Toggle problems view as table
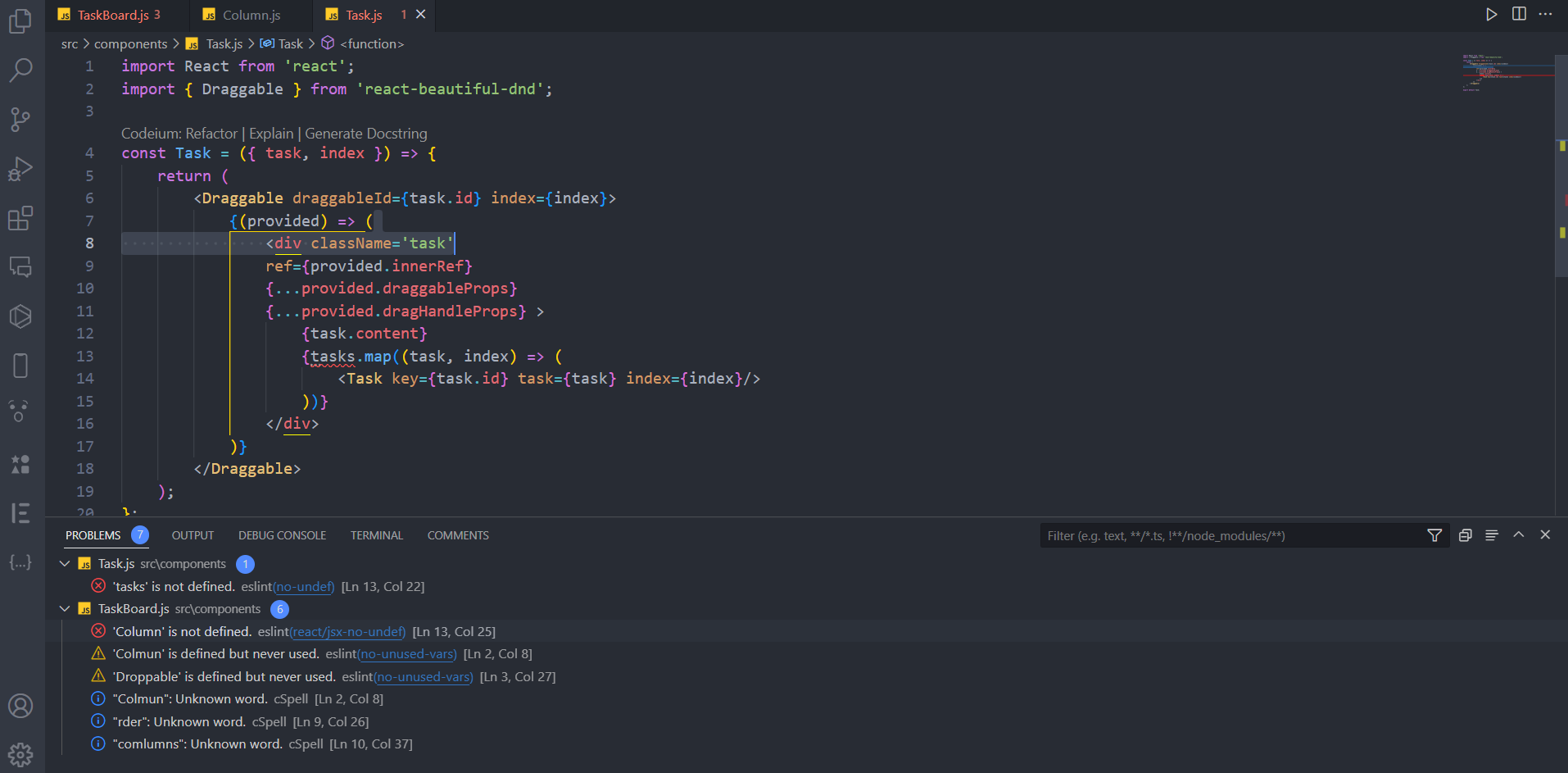 click(1492, 535)
